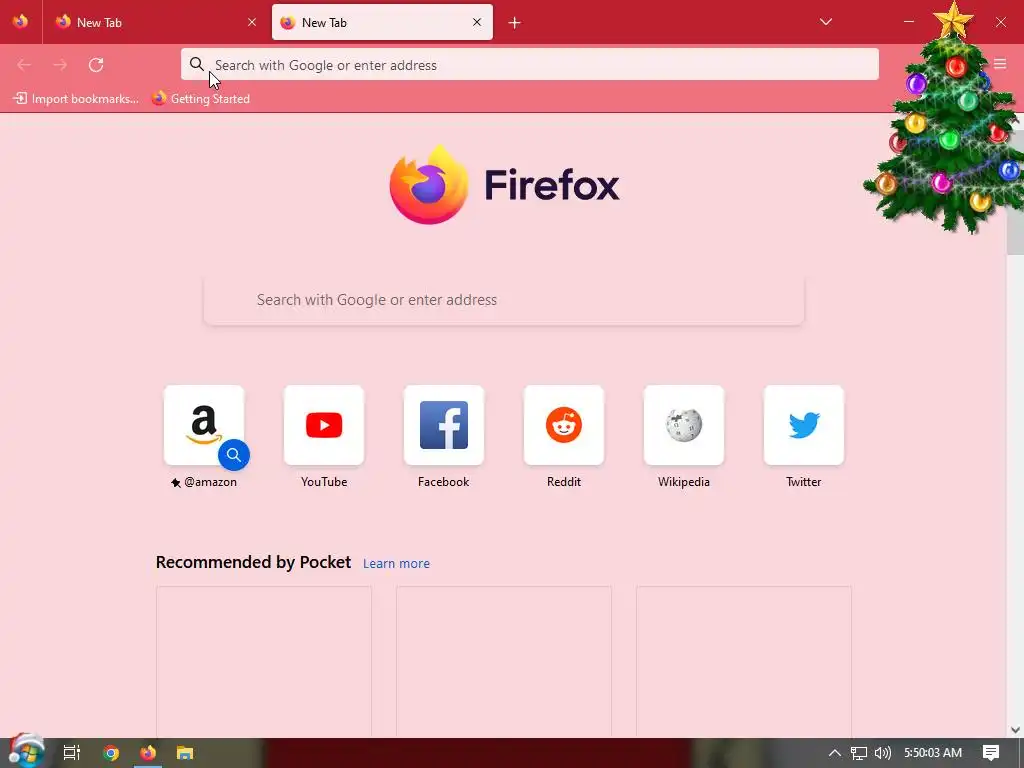This screenshot has height=768, width=1024.
Task: Open the Twitter shortcut tile
Action: (803, 425)
